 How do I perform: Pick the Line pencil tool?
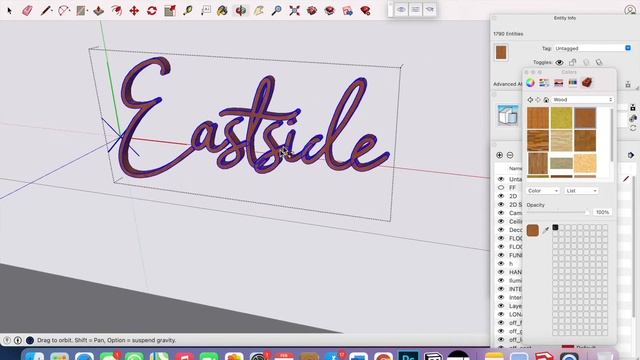click(45, 11)
